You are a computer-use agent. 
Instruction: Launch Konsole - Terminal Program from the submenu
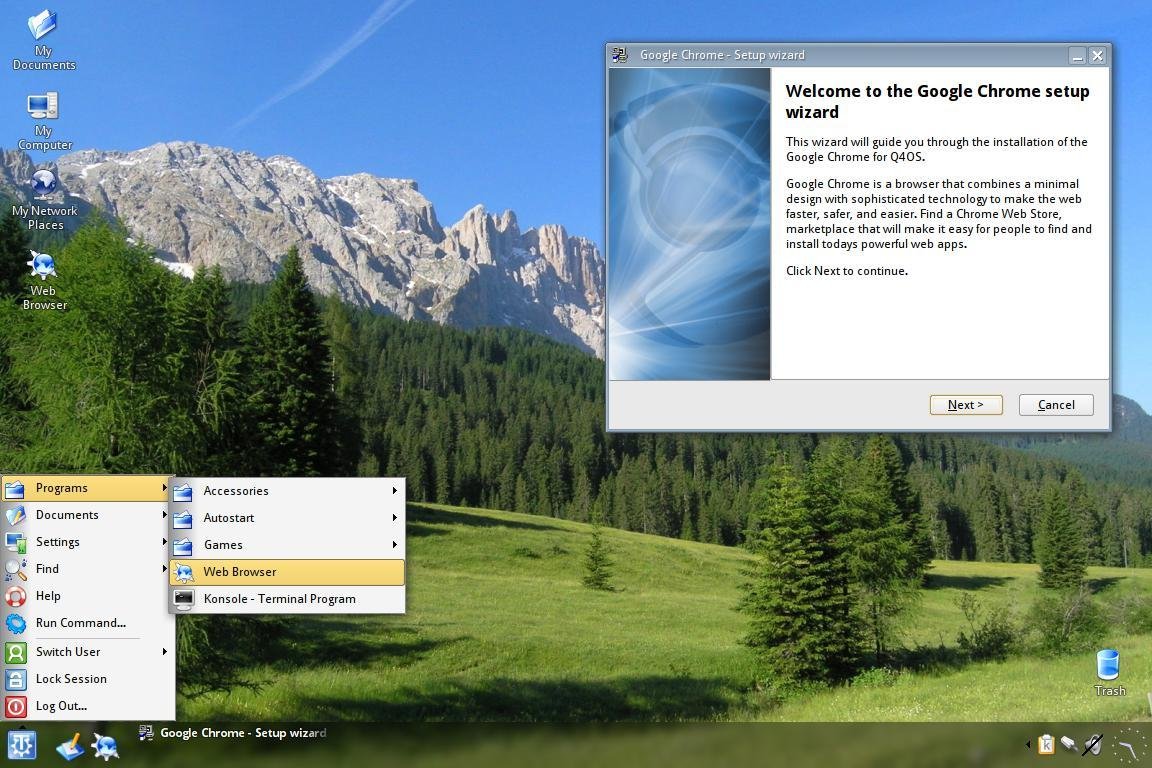287,600
